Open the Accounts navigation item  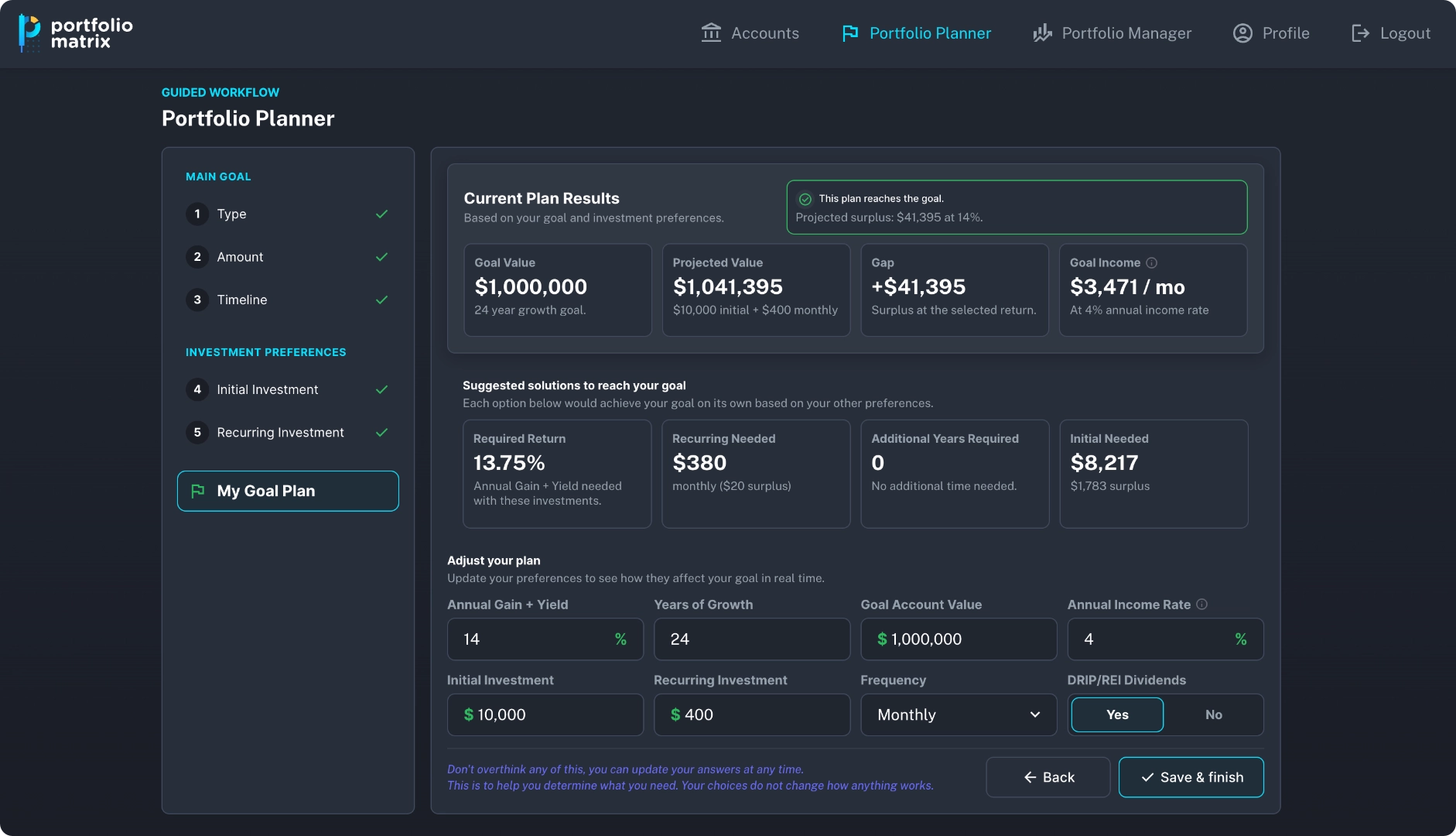pyautogui.click(x=750, y=33)
